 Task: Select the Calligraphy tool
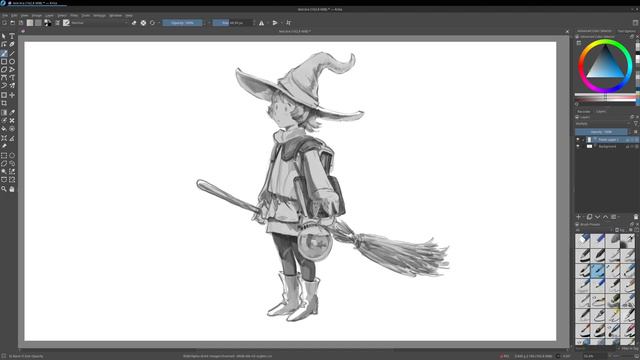pyautogui.click(x=12, y=44)
